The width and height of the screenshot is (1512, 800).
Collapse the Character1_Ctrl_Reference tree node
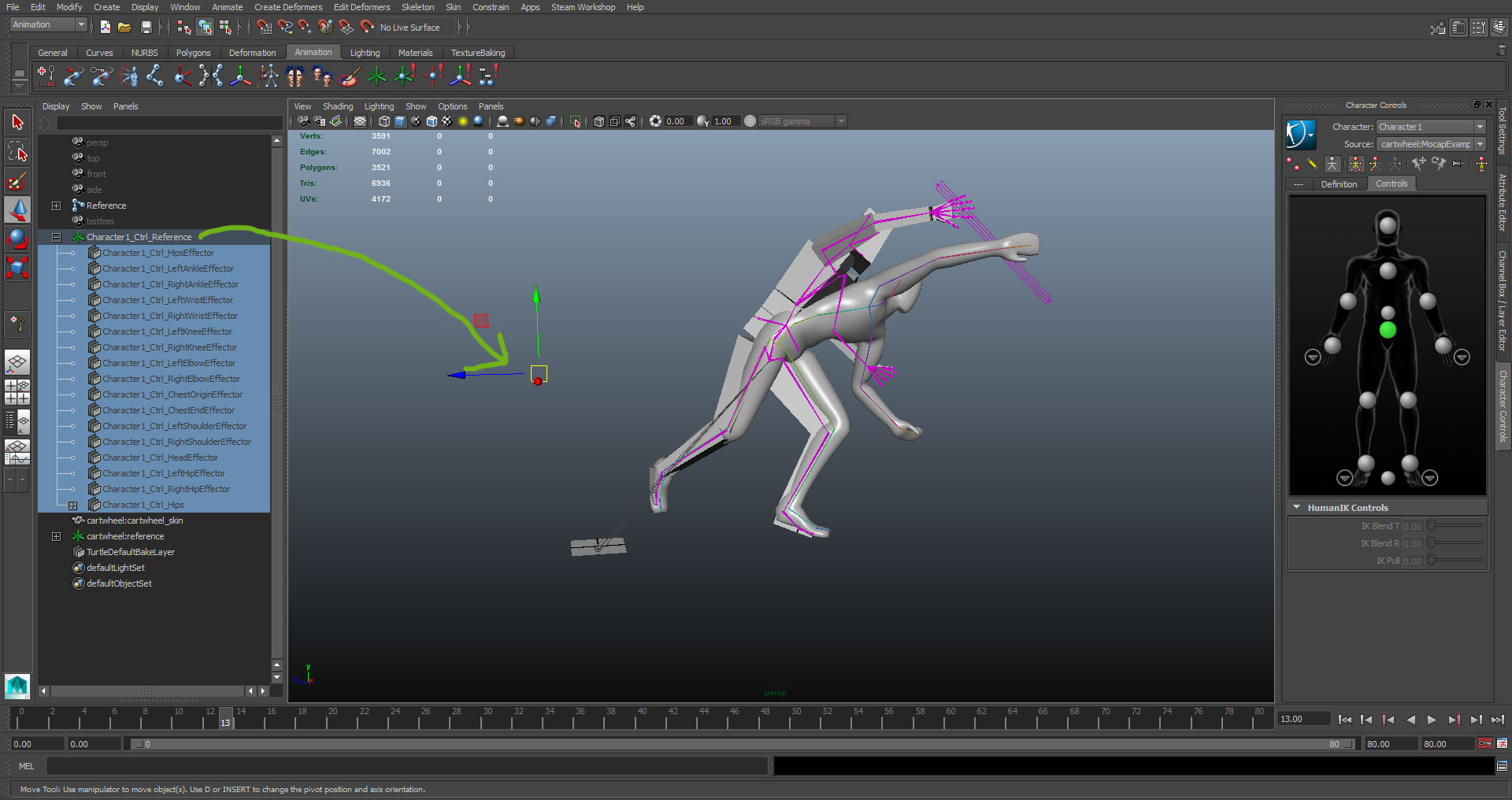[57, 237]
